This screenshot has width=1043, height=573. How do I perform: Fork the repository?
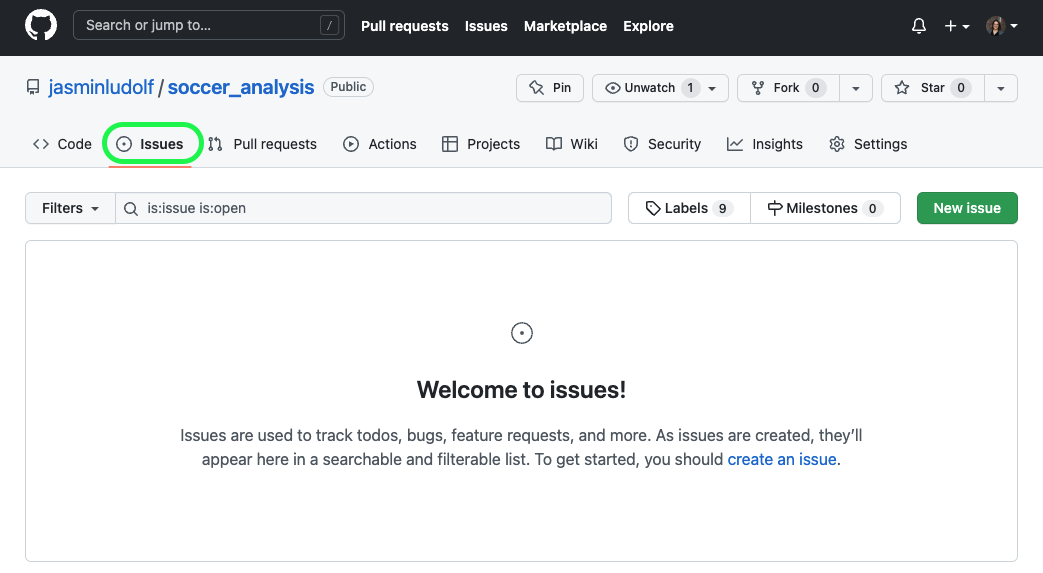point(788,88)
